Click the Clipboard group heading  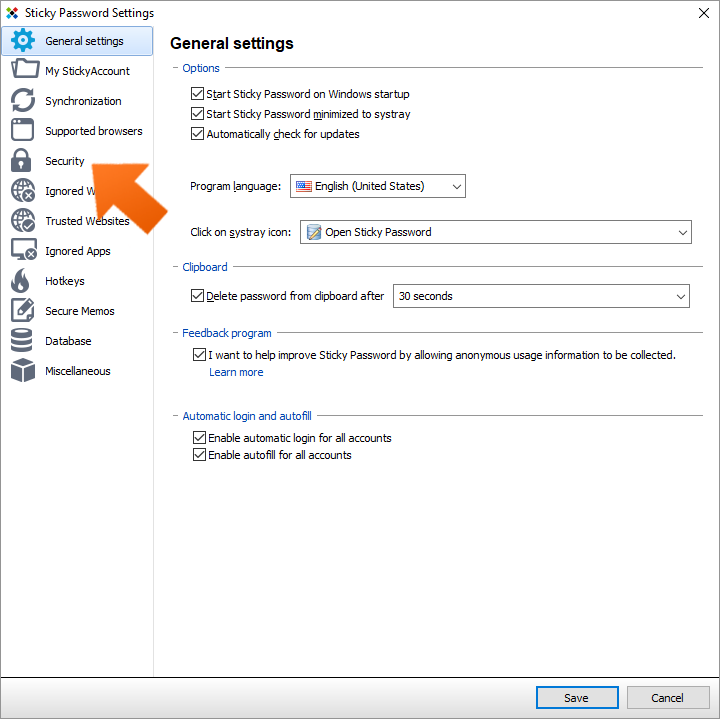(x=205, y=267)
